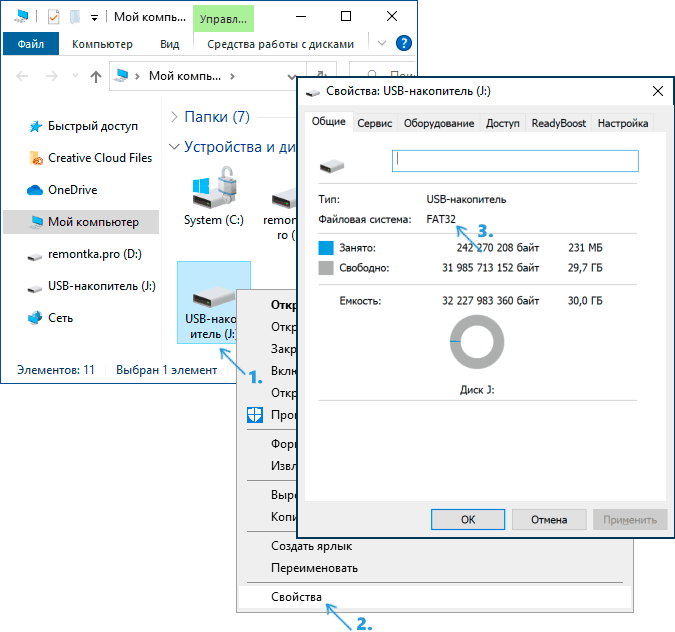675x632 pixels.
Task: Collapse the Устройства и диски group
Action: (175, 147)
